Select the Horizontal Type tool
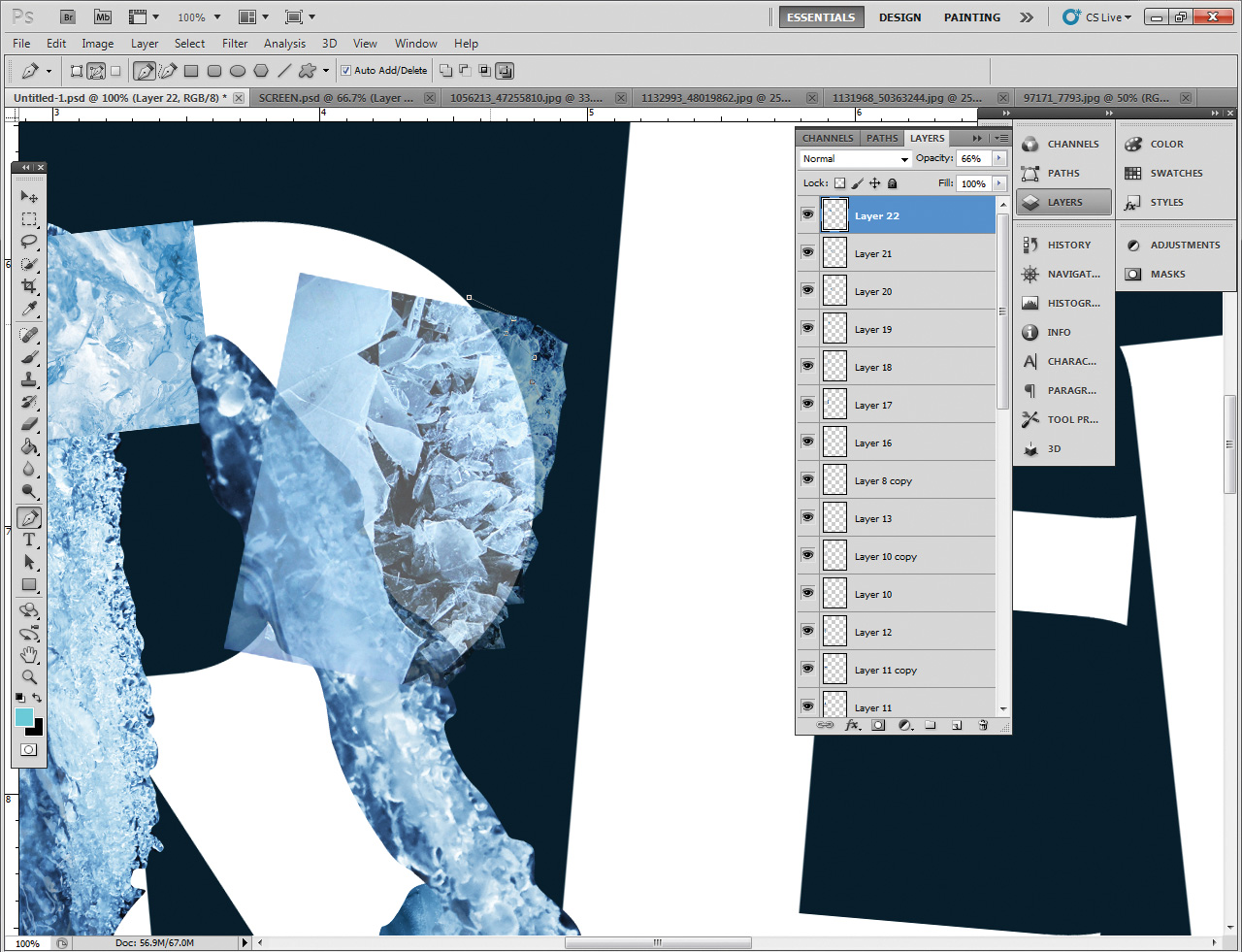 [29, 541]
